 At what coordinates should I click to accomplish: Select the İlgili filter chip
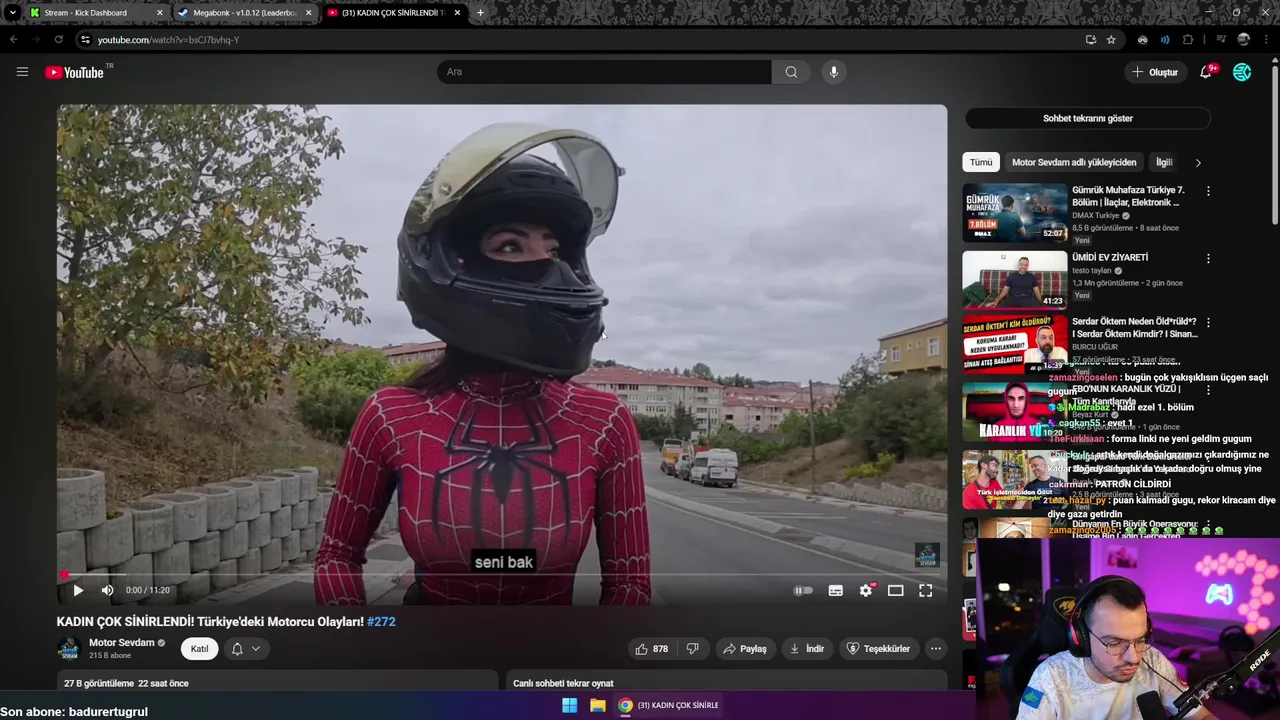pyautogui.click(x=1164, y=162)
